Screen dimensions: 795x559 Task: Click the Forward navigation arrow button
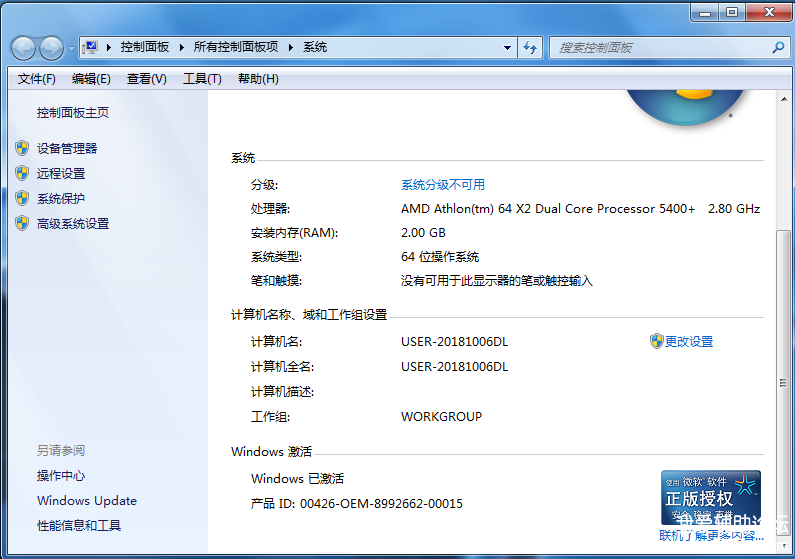pyautogui.click(x=50, y=48)
